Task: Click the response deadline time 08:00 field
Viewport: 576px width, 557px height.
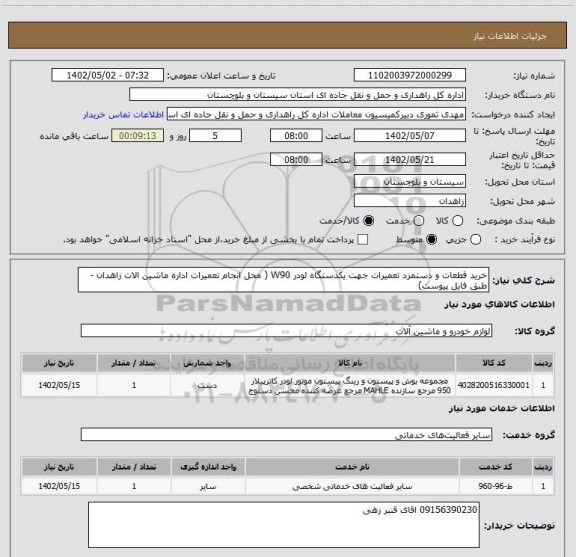Action: (296, 136)
